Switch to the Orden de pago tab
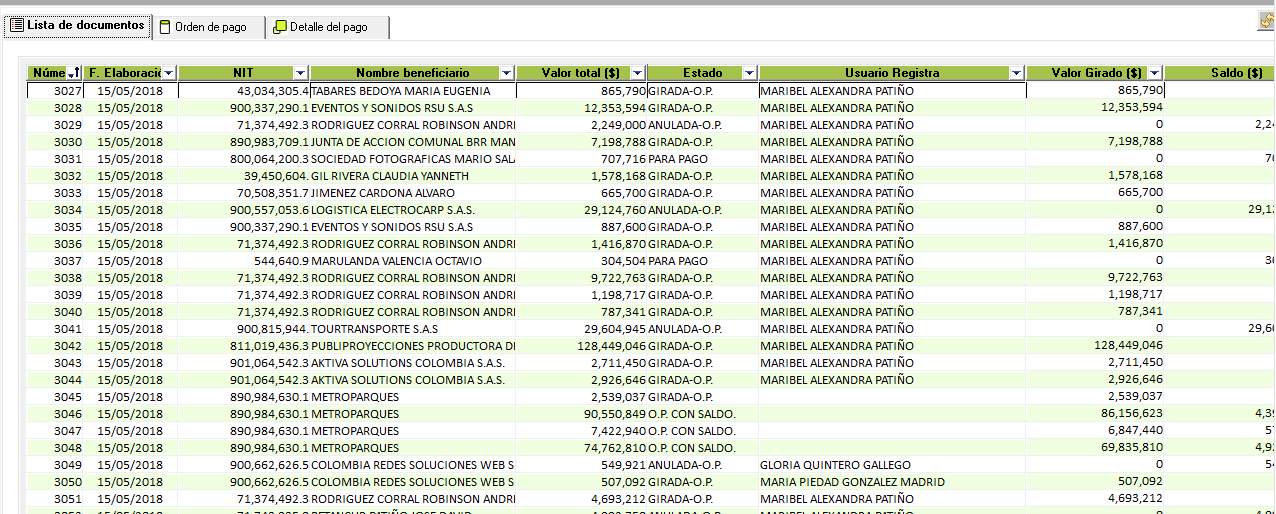This screenshot has width=1276, height=514. pyautogui.click(x=209, y=27)
